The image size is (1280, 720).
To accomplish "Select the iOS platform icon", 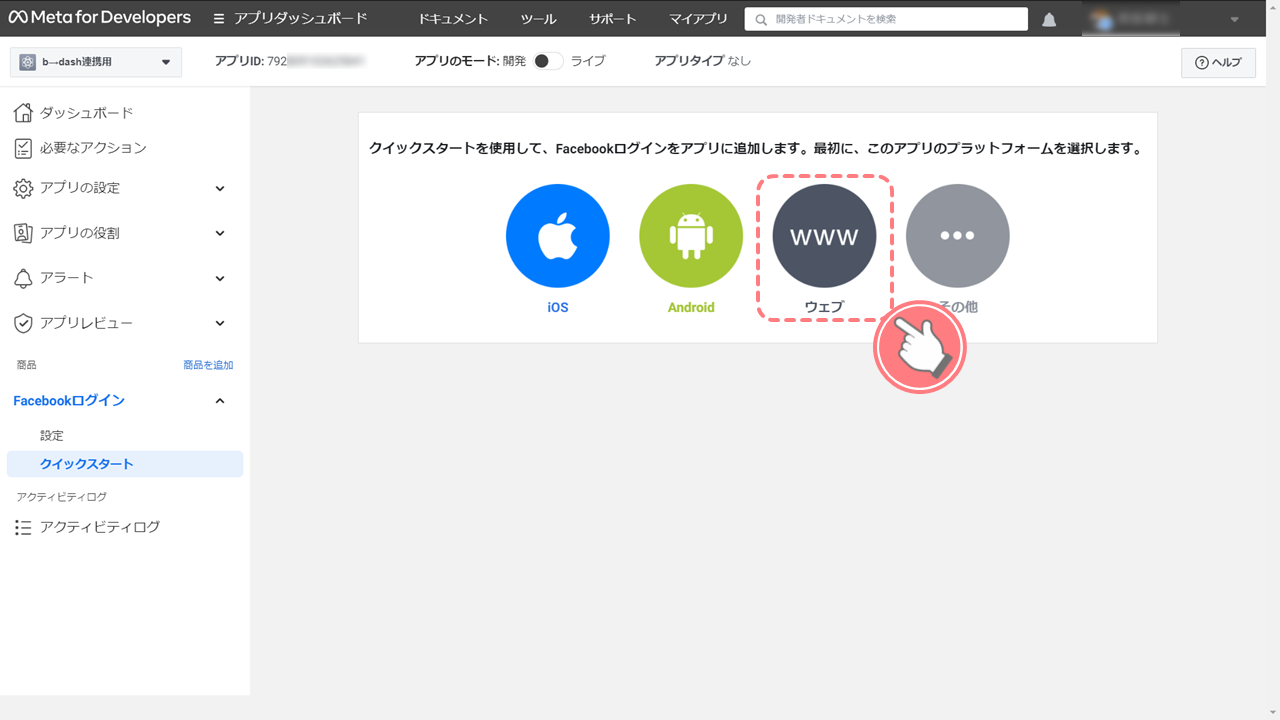I will tap(557, 236).
